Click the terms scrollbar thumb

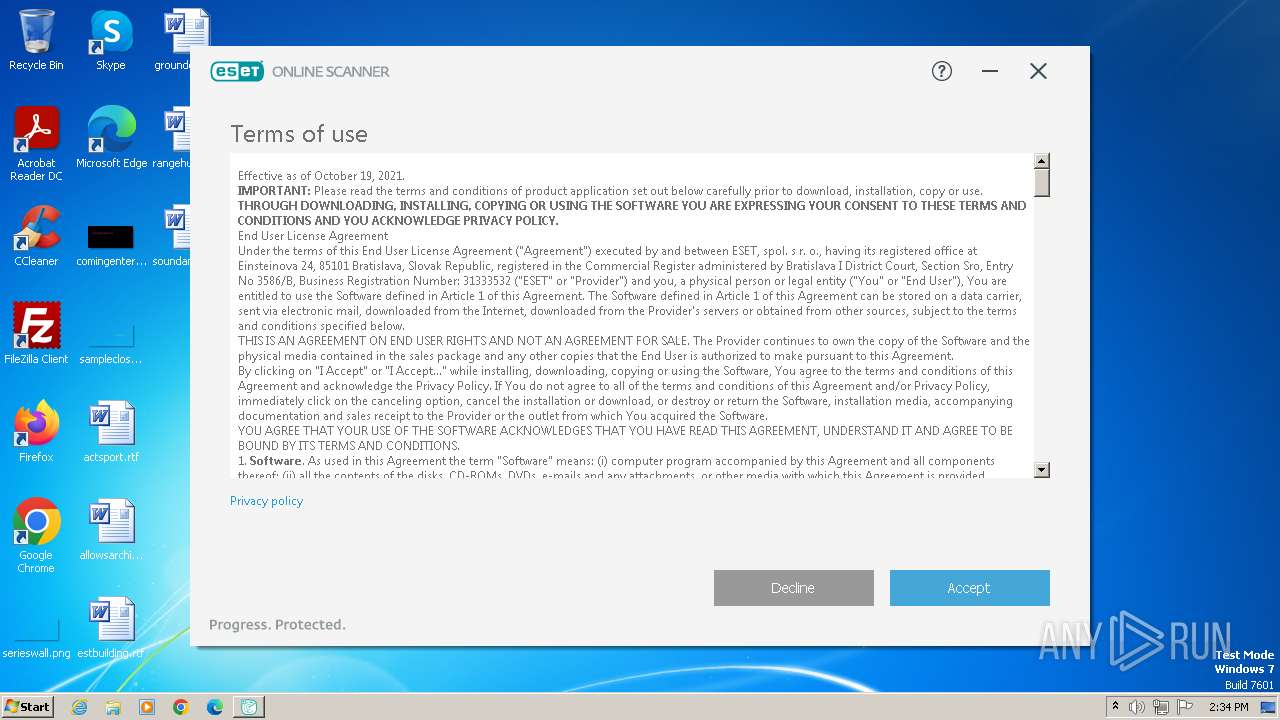tap(1041, 183)
